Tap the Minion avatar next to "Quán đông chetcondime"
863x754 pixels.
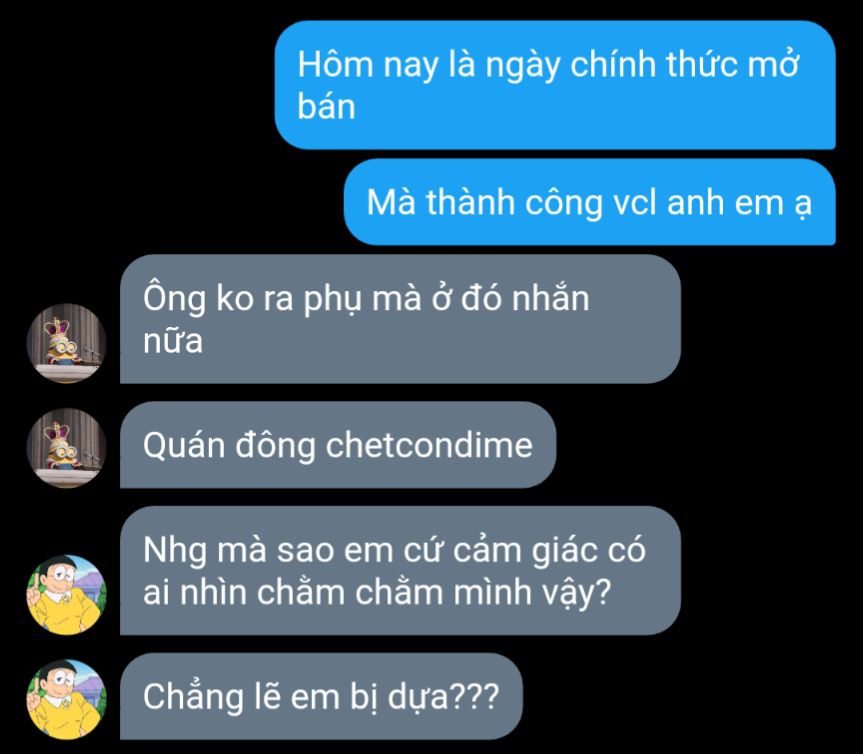click(67, 448)
